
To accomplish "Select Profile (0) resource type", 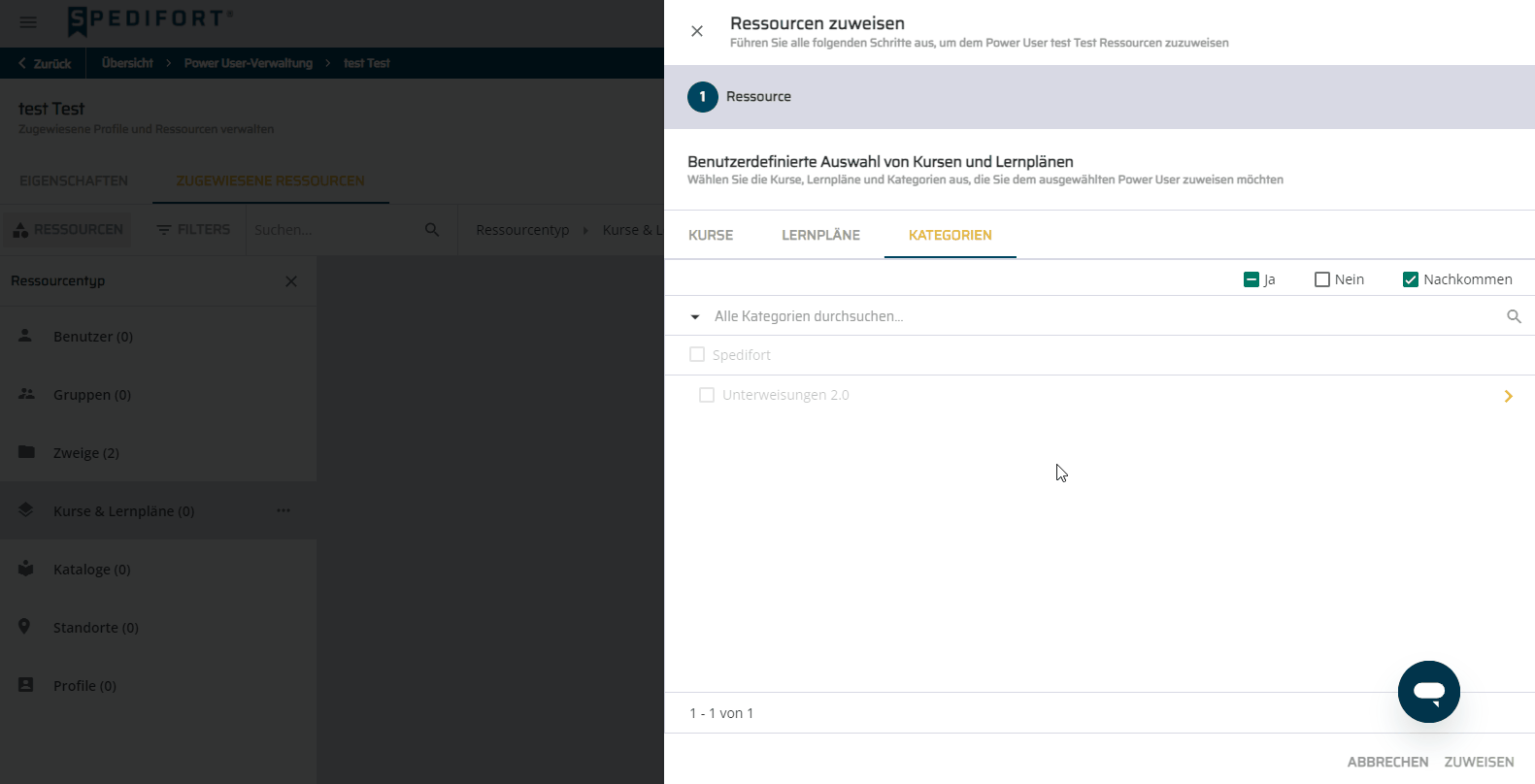I will pyautogui.click(x=158, y=685).
